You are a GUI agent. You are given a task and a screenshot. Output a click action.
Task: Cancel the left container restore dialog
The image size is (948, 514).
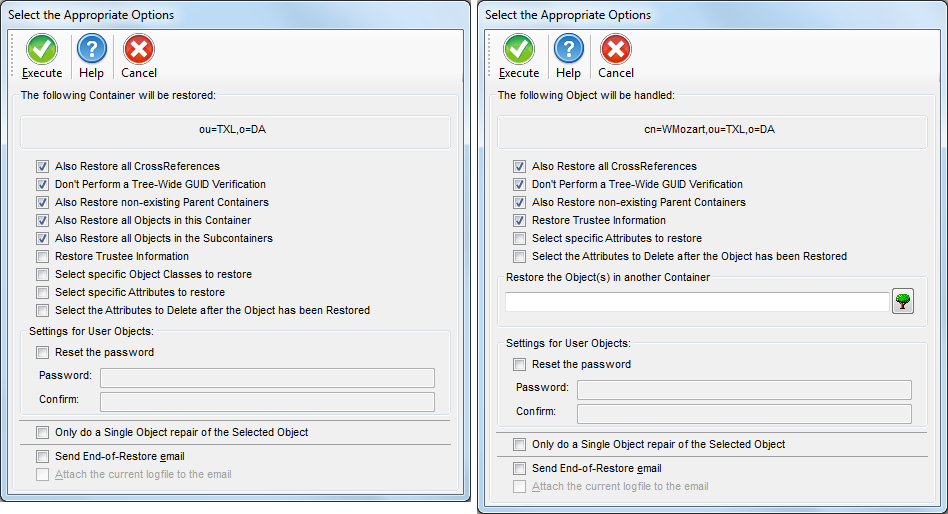pos(138,57)
